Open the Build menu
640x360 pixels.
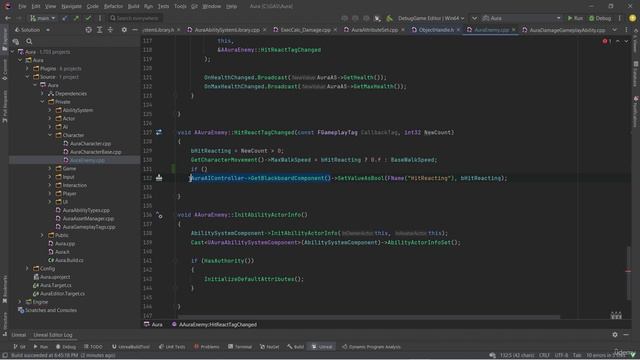click(133, 7)
